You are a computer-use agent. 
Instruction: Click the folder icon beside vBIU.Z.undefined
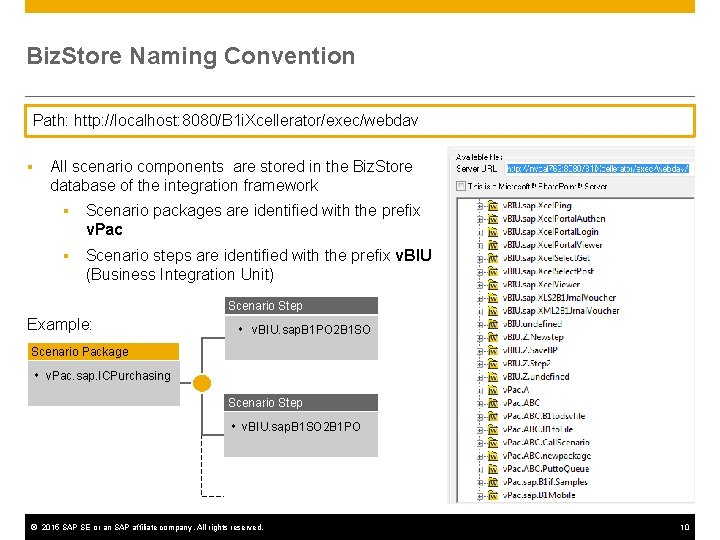tap(493, 377)
